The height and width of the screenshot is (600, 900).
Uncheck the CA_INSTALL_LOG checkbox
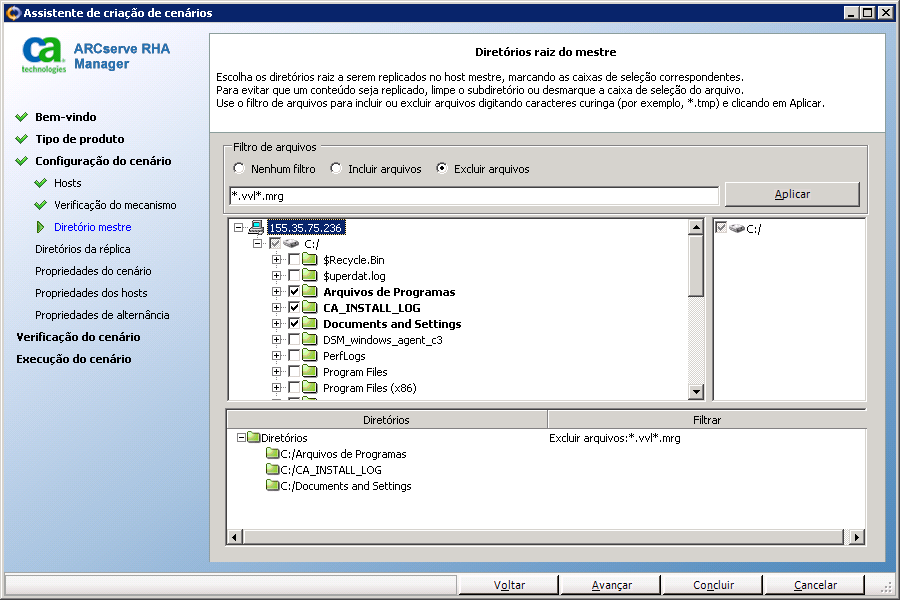tap(294, 308)
